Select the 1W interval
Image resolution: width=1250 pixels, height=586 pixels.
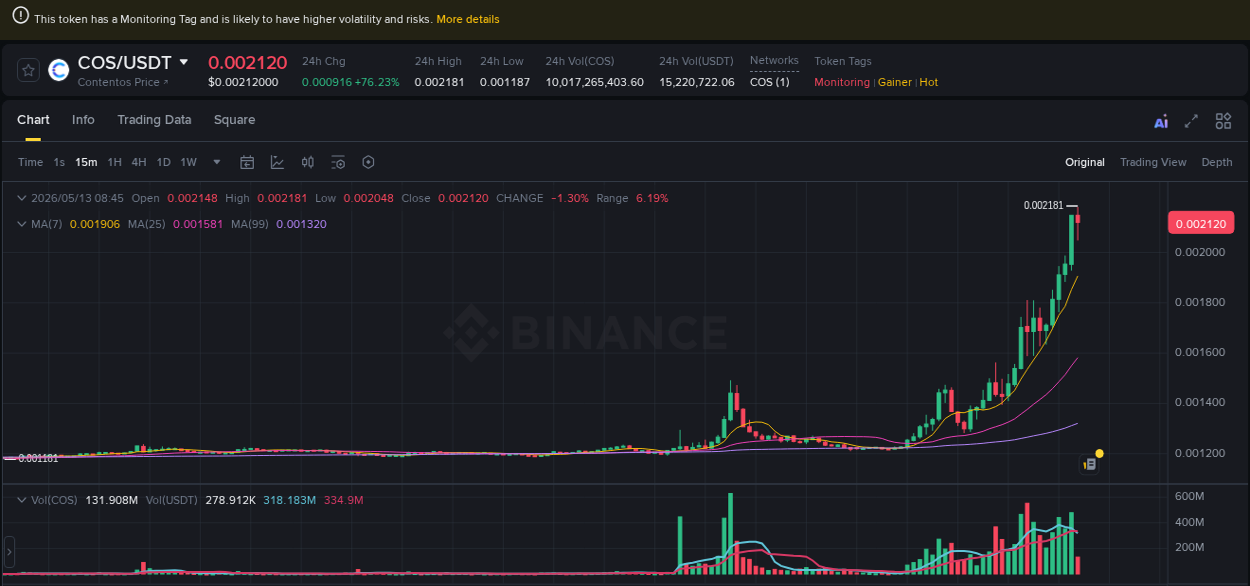click(189, 162)
